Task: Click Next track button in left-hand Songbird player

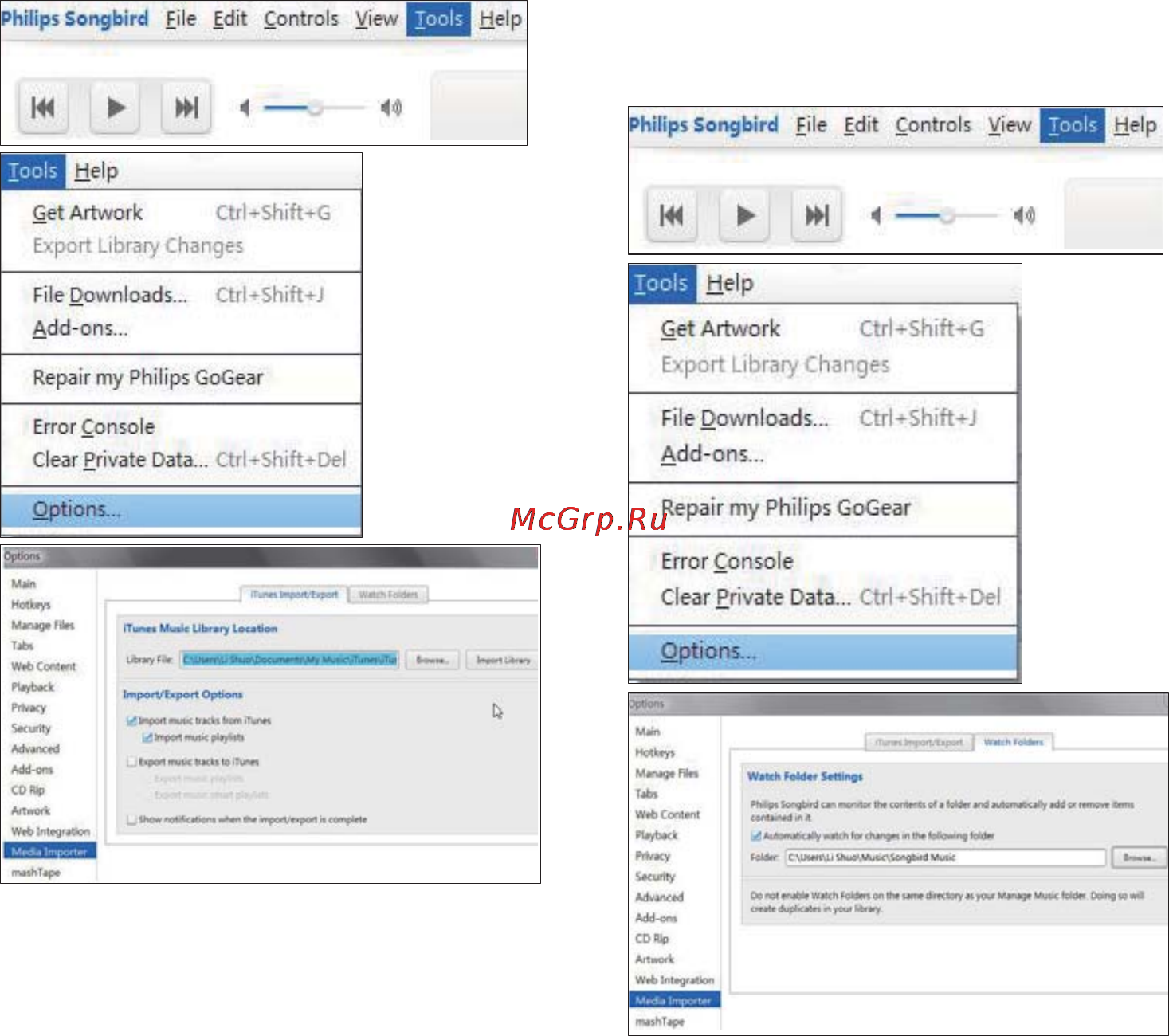Action: pos(186,107)
